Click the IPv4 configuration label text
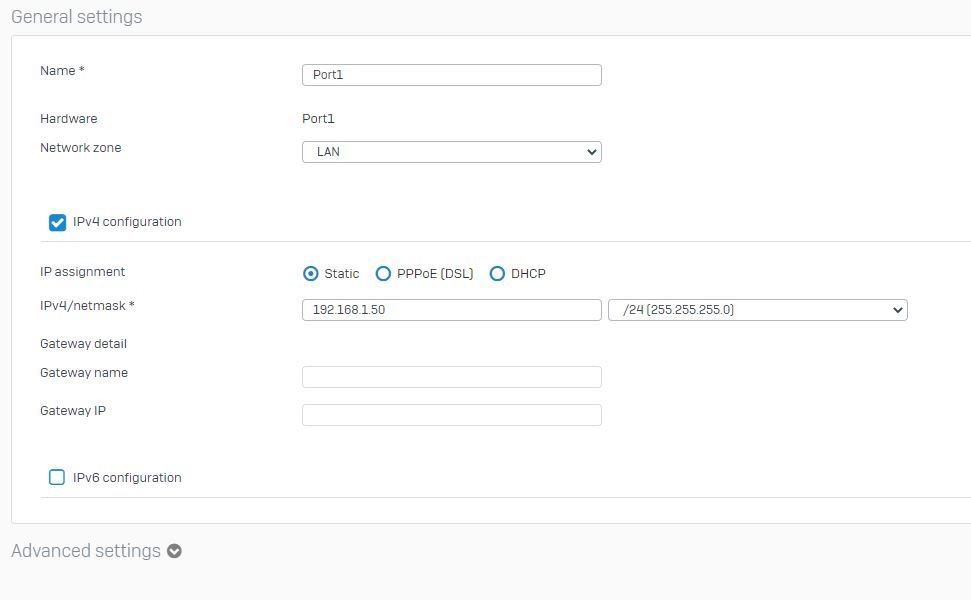 (127, 222)
